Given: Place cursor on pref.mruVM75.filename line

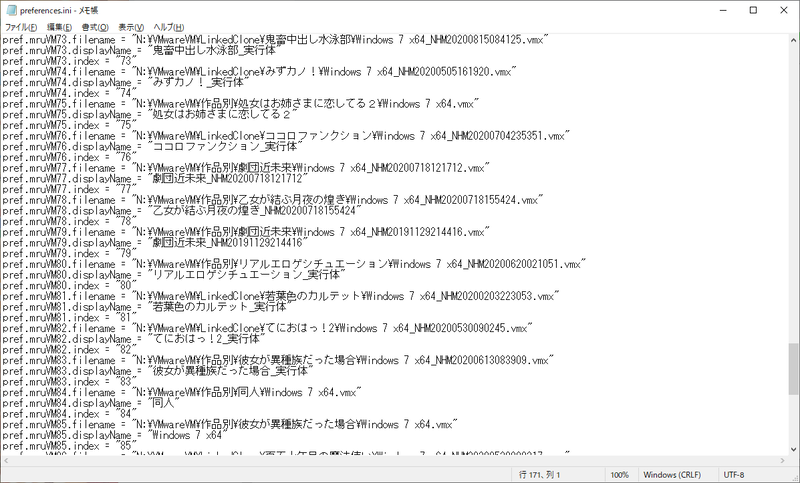Looking at the screenshot, I should [241, 104].
